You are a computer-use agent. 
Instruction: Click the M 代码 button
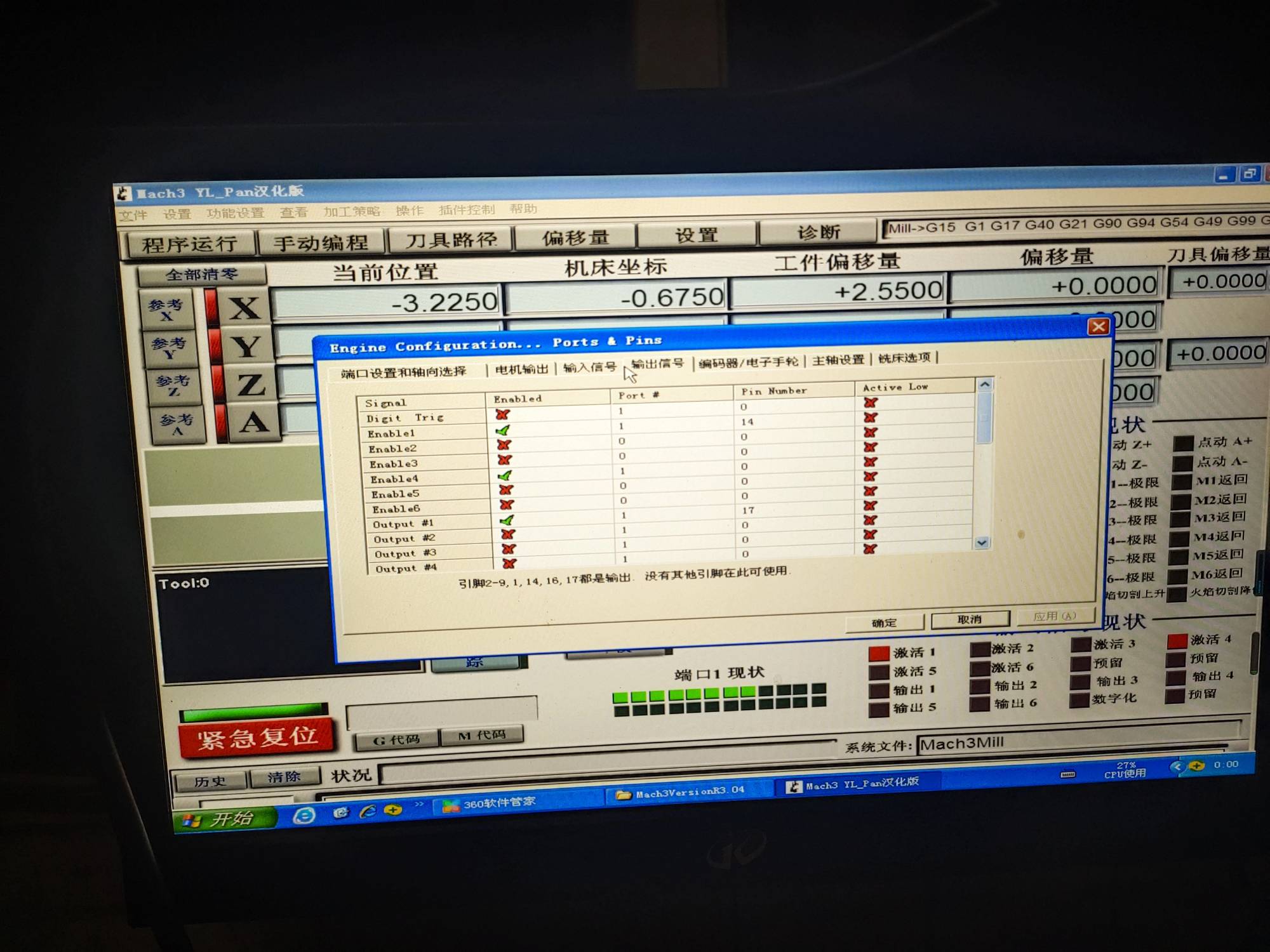[x=482, y=736]
